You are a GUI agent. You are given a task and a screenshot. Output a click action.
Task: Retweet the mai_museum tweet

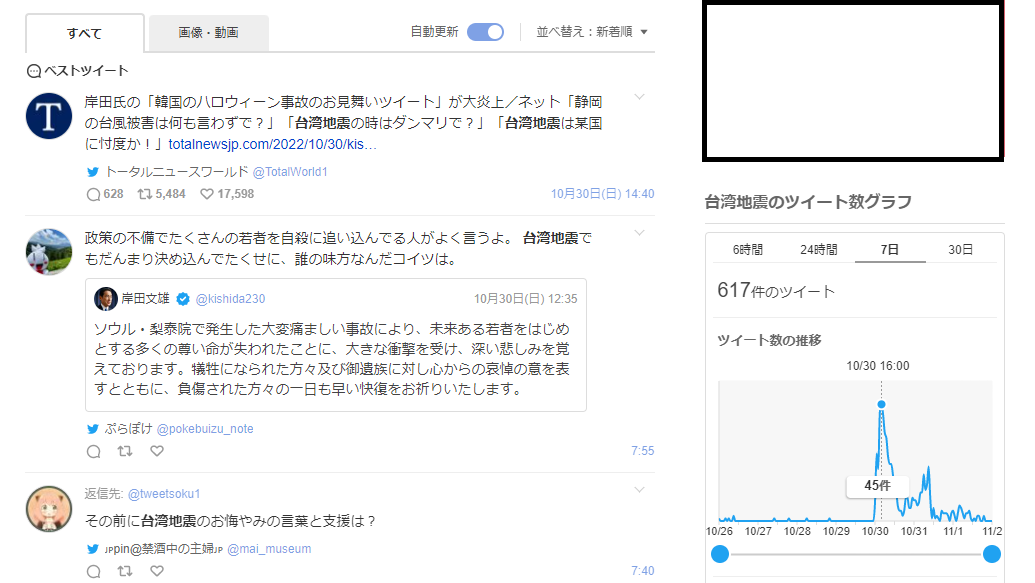pos(125,571)
